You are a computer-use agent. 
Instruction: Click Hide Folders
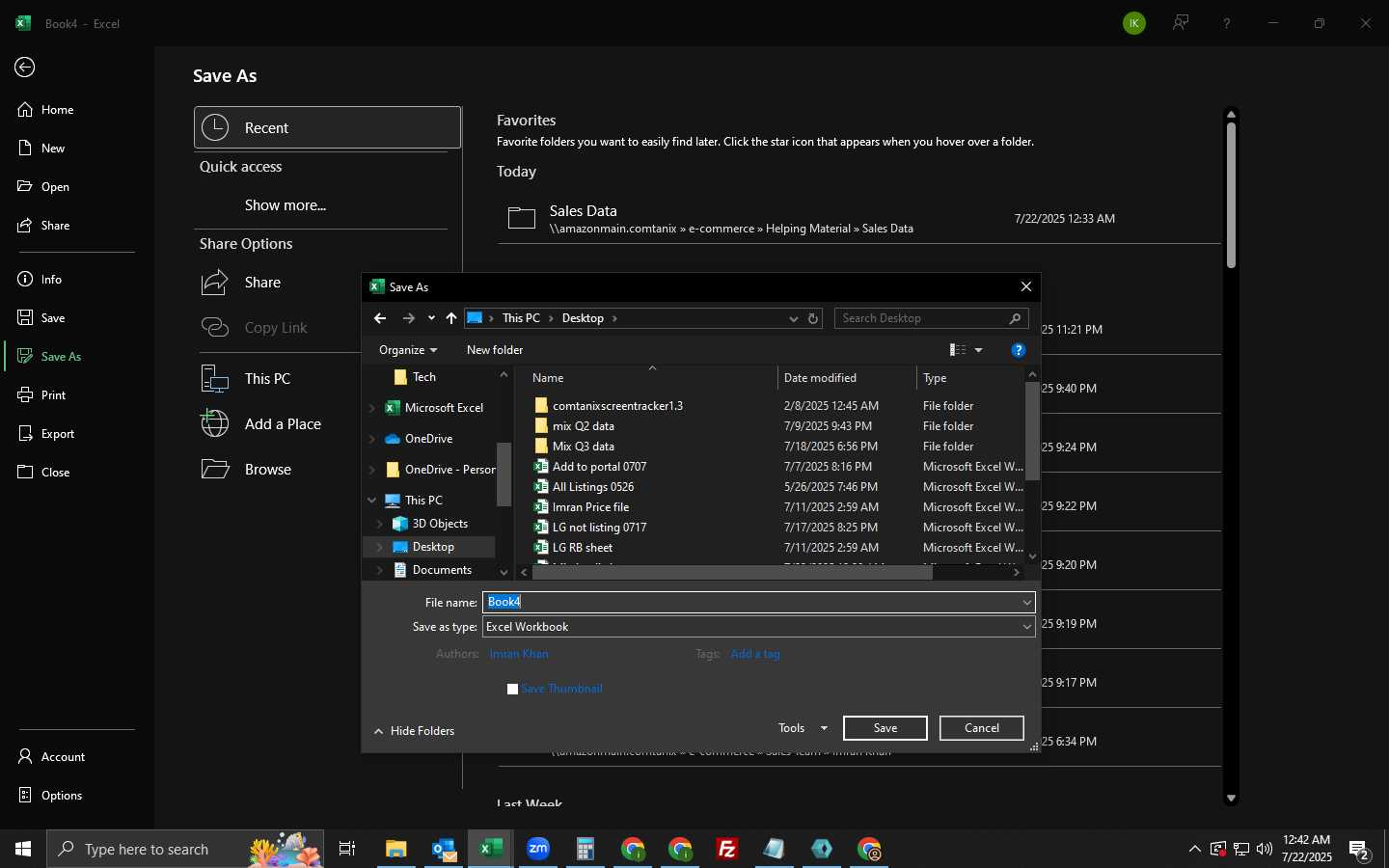tap(415, 731)
